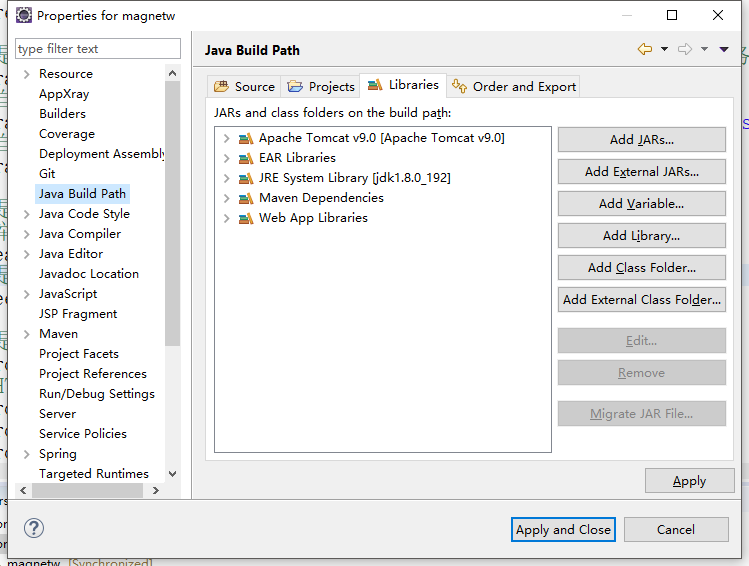The width and height of the screenshot is (749, 566).
Task: Open the back history dropdown arrow
Action: (x=664, y=49)
